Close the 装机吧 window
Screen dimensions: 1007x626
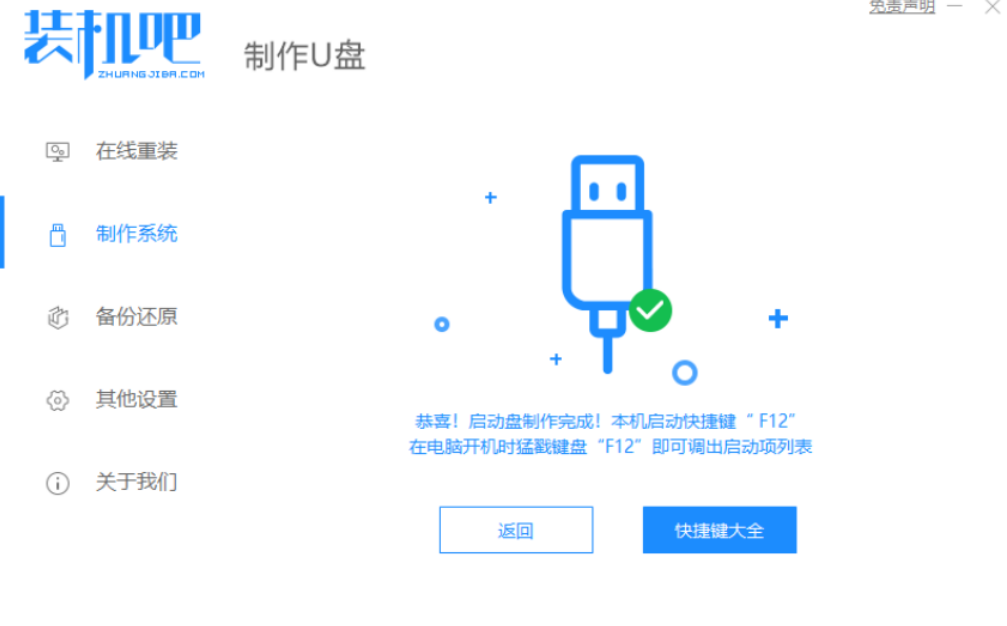pos(992,6)
